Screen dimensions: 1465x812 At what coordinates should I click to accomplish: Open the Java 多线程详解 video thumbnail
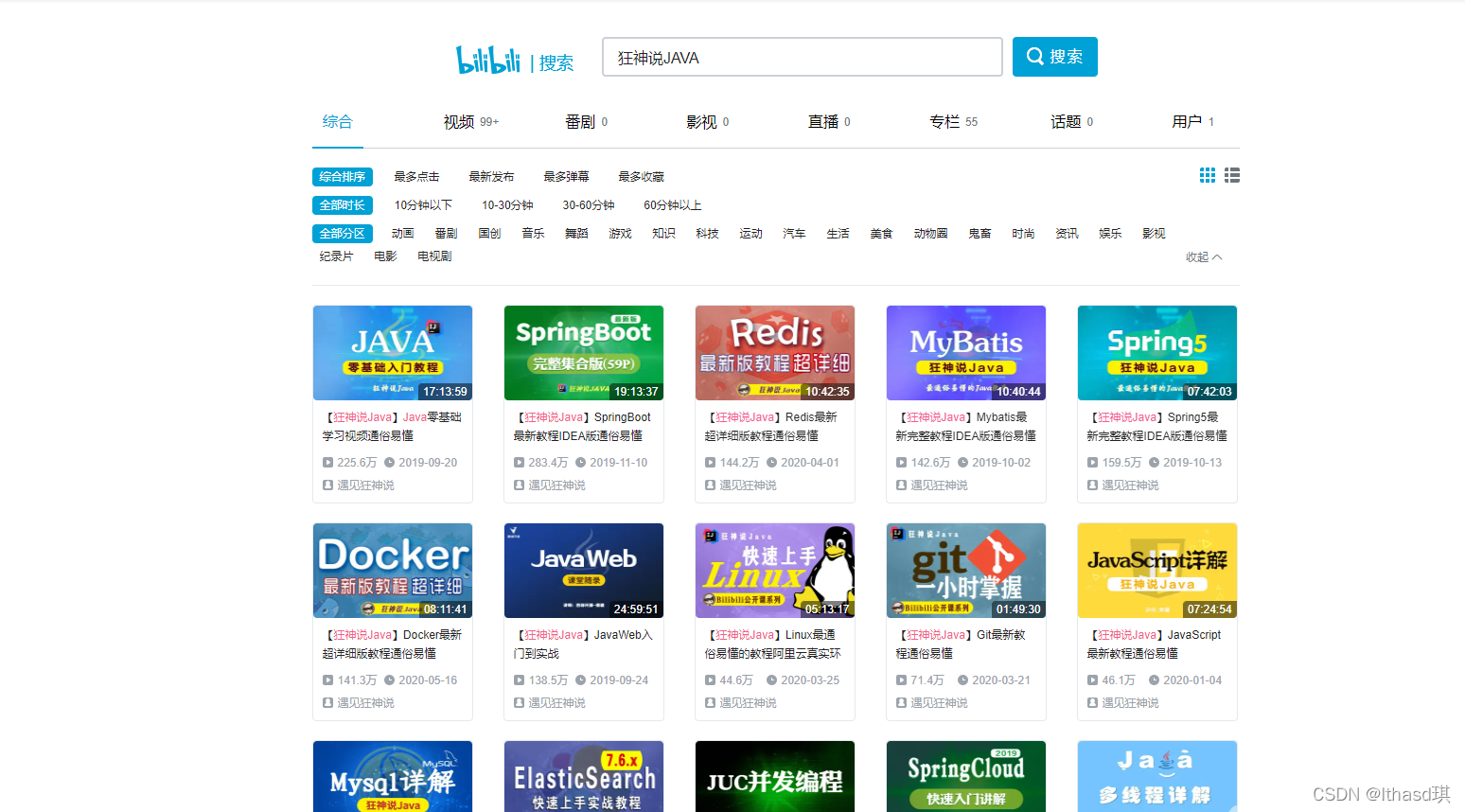(1157, 776)
